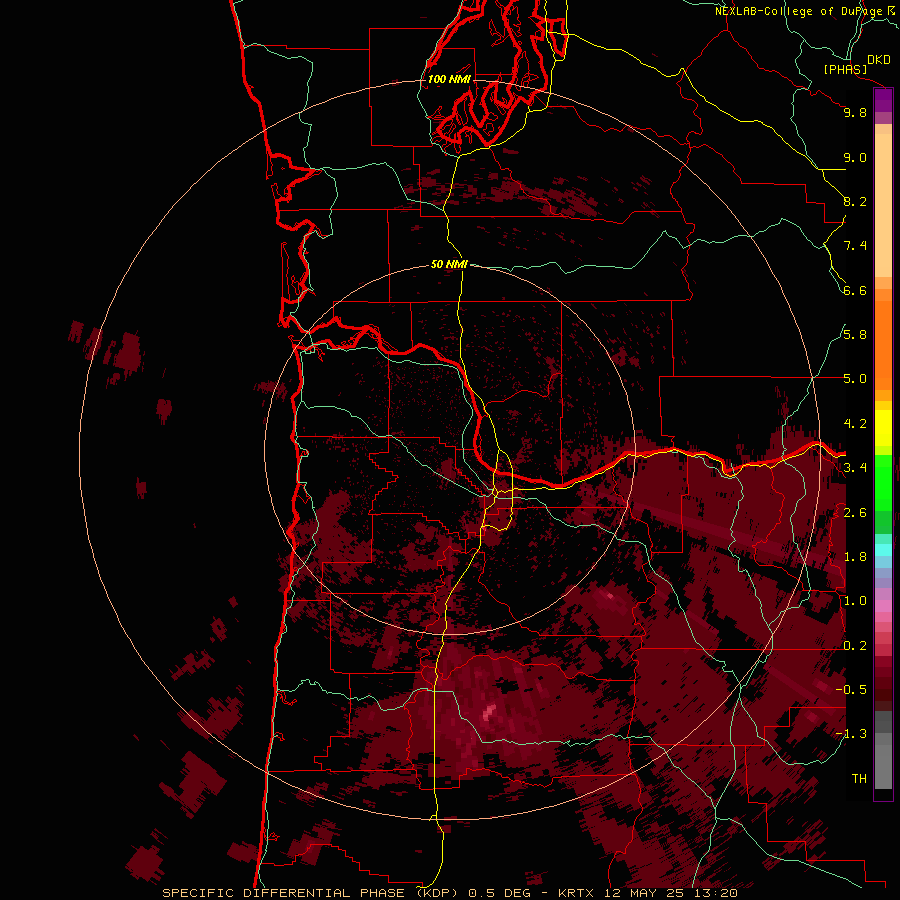Viewport: 900px width, 900px height.
Task: Click the cyan band of the color scale
Action: point(883,550)
